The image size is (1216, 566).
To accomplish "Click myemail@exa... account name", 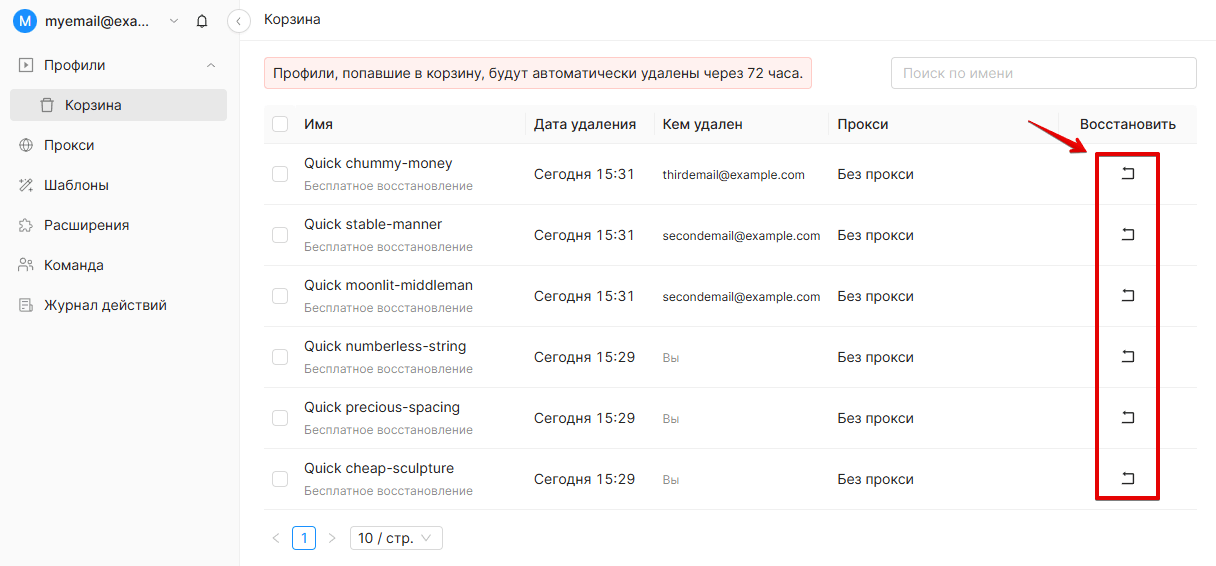I will click(97, 21).
